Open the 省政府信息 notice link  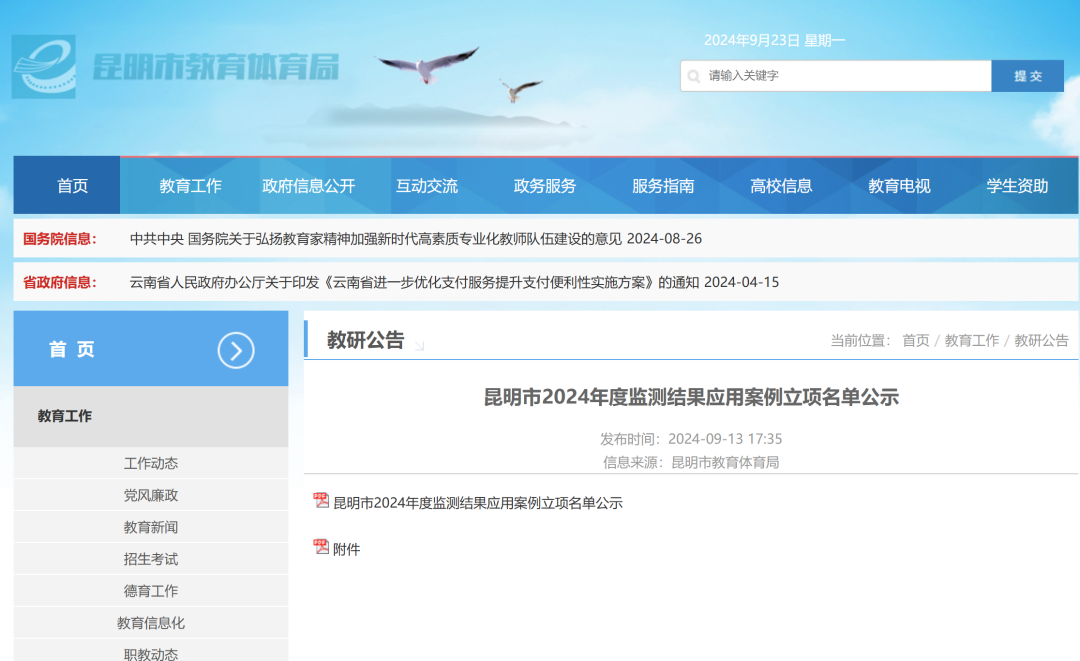click(454, 282)
